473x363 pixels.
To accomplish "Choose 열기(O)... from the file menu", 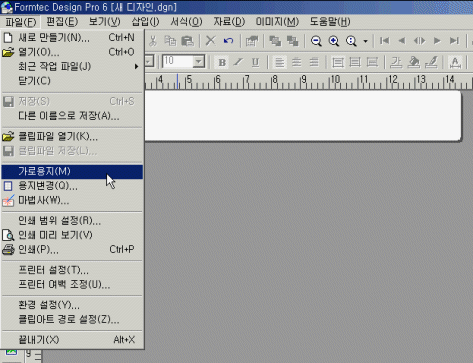I will point(72,52).
